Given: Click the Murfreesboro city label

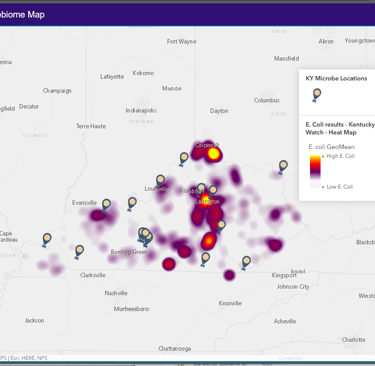Looking at the screenshot, I should tap(132, 309).
